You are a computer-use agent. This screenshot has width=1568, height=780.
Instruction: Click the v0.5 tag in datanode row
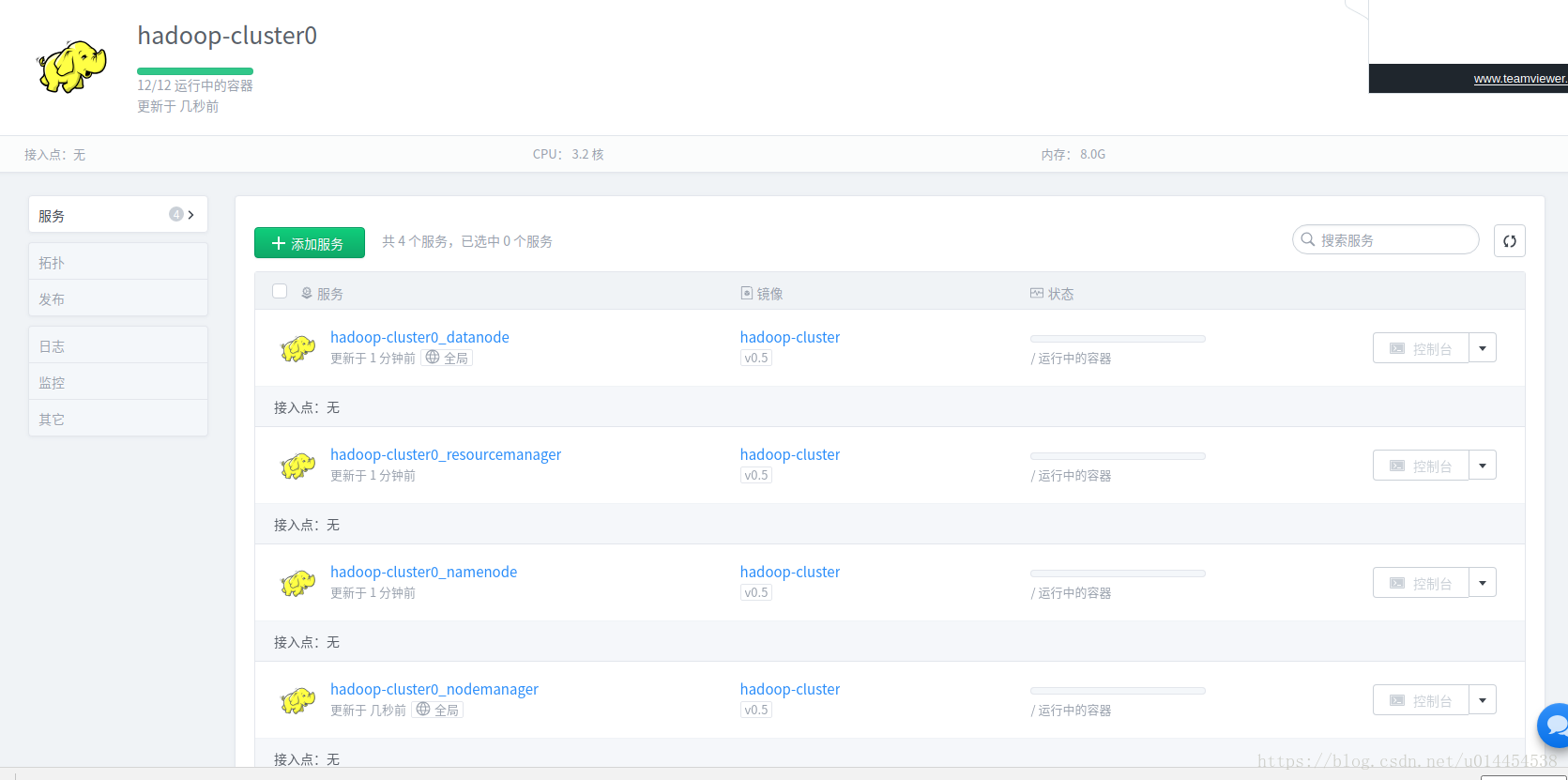click(x=756, y=358)
